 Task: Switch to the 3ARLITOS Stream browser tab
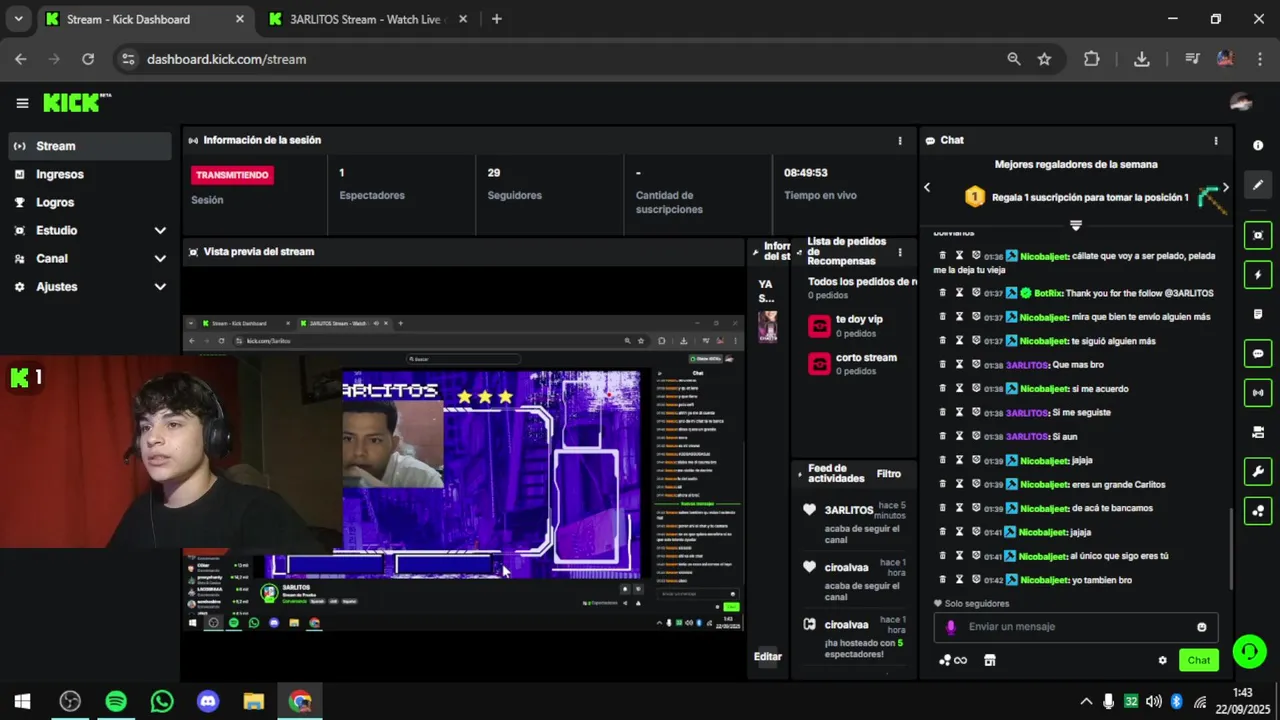(x=366, y=19)
